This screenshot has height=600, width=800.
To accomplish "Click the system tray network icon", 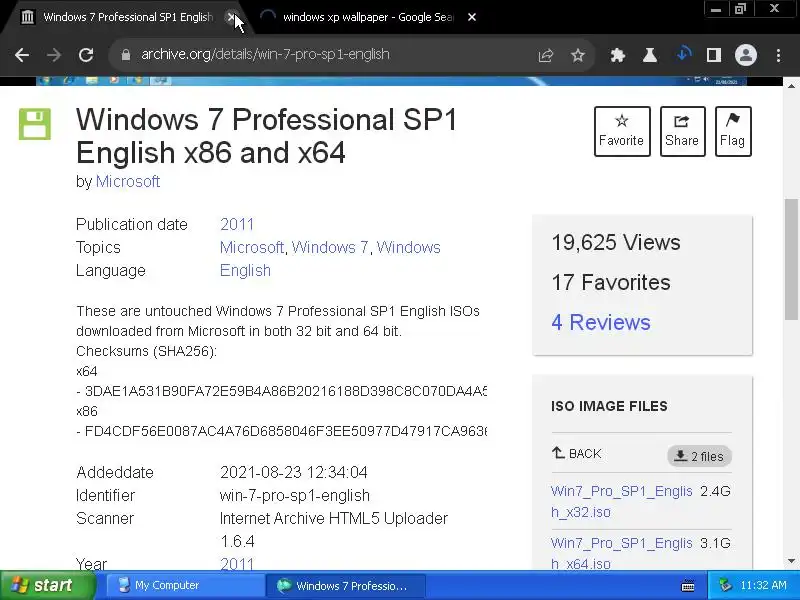I will (725, 585).
